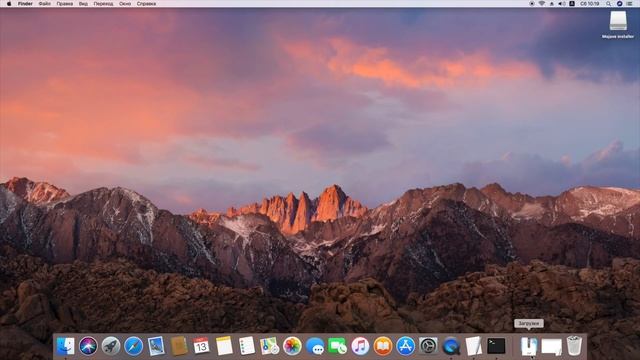Open iTunes music note icon in Dock
Screen dimensions: 640x360
[360, 346]
